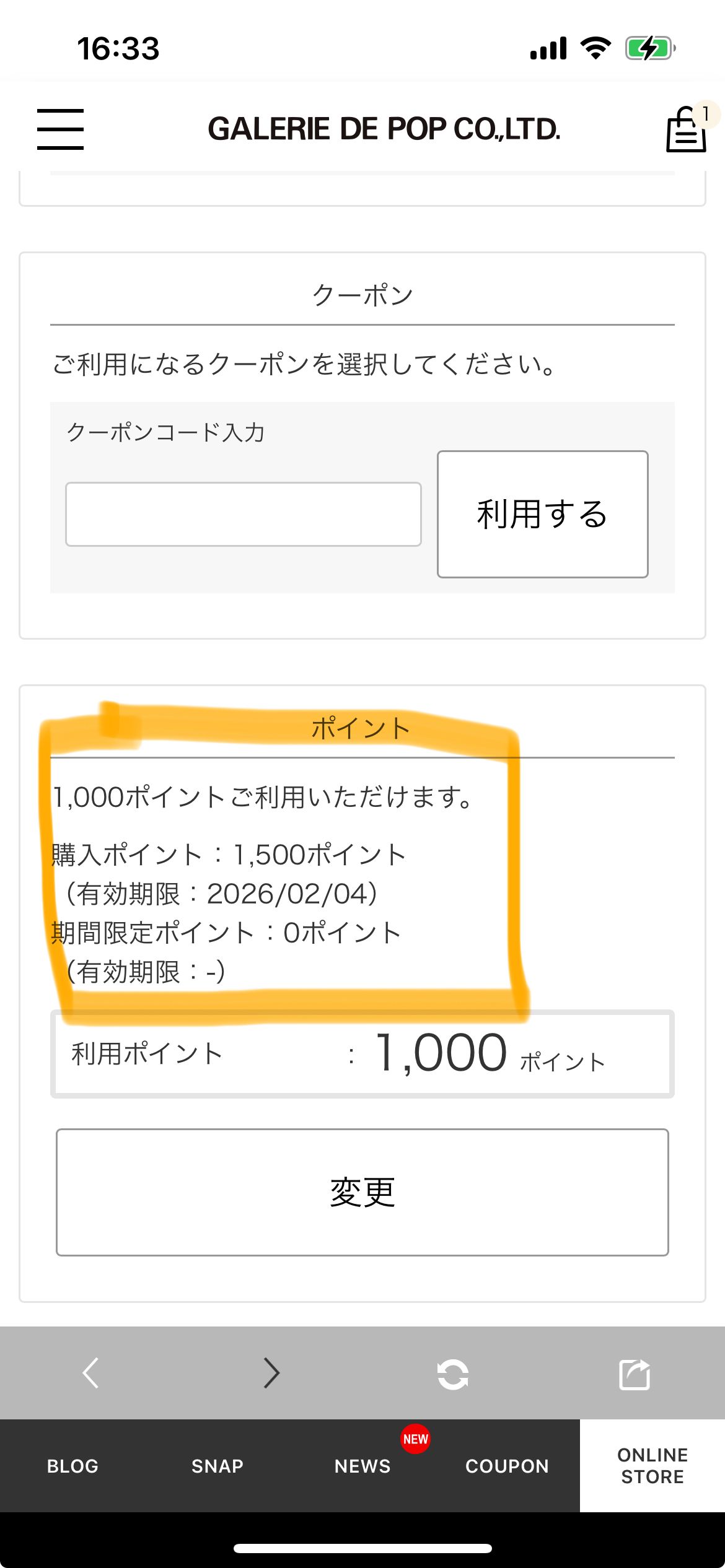Open the NEWS tab

tap(362, 1466)
